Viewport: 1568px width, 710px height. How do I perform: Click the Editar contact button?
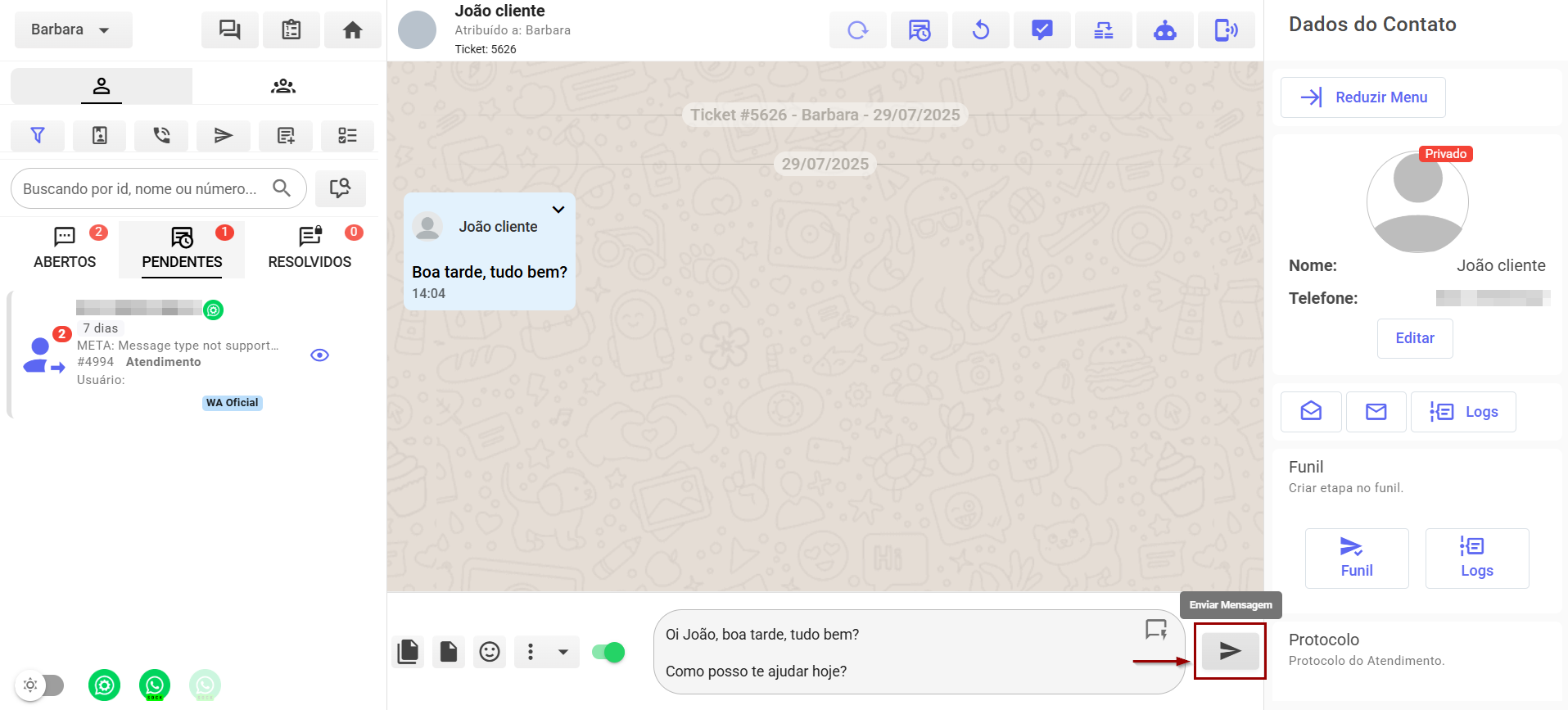click(x=1414, y=338)
